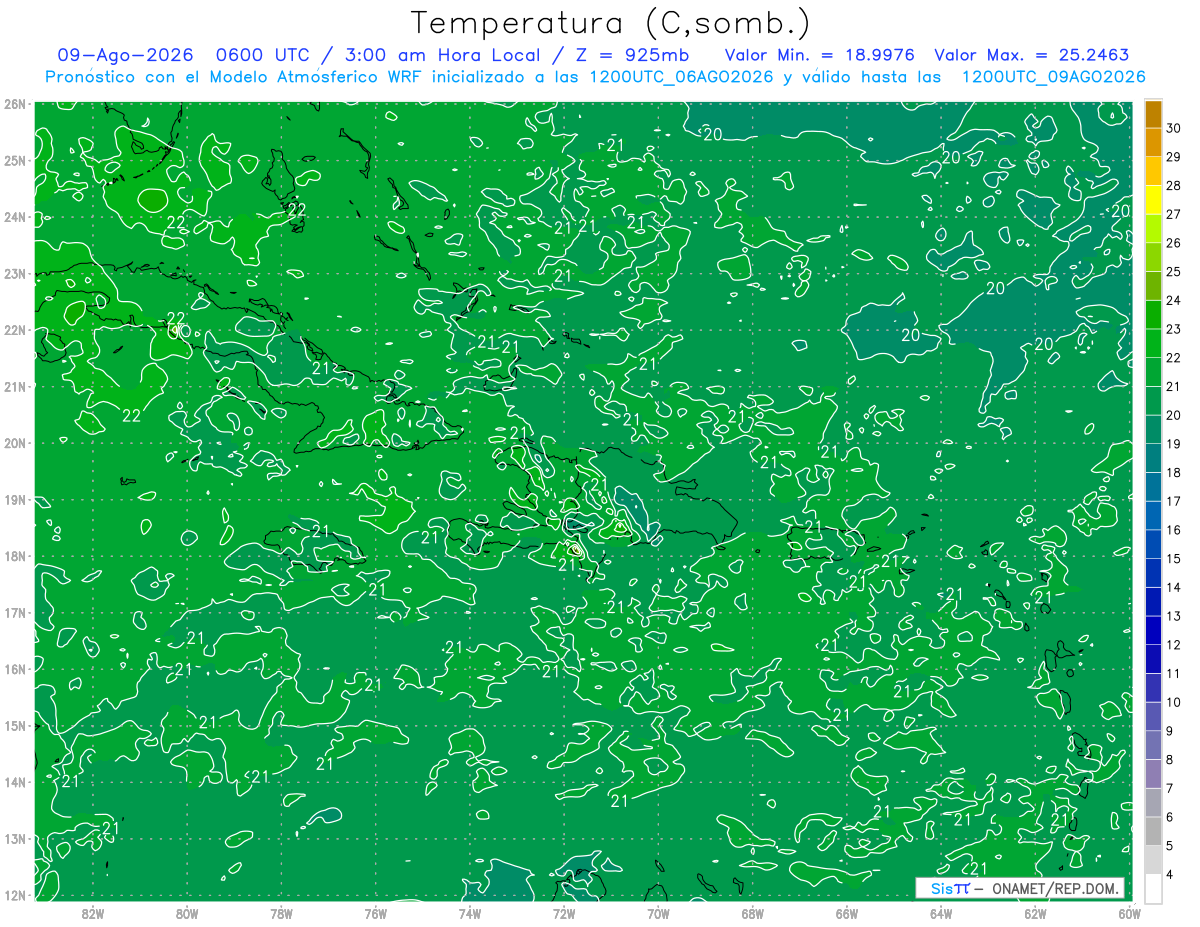Viewport: 1200px width, 927px height.
Task: Click the 20N latitude axis label
Action: point(15,443)
